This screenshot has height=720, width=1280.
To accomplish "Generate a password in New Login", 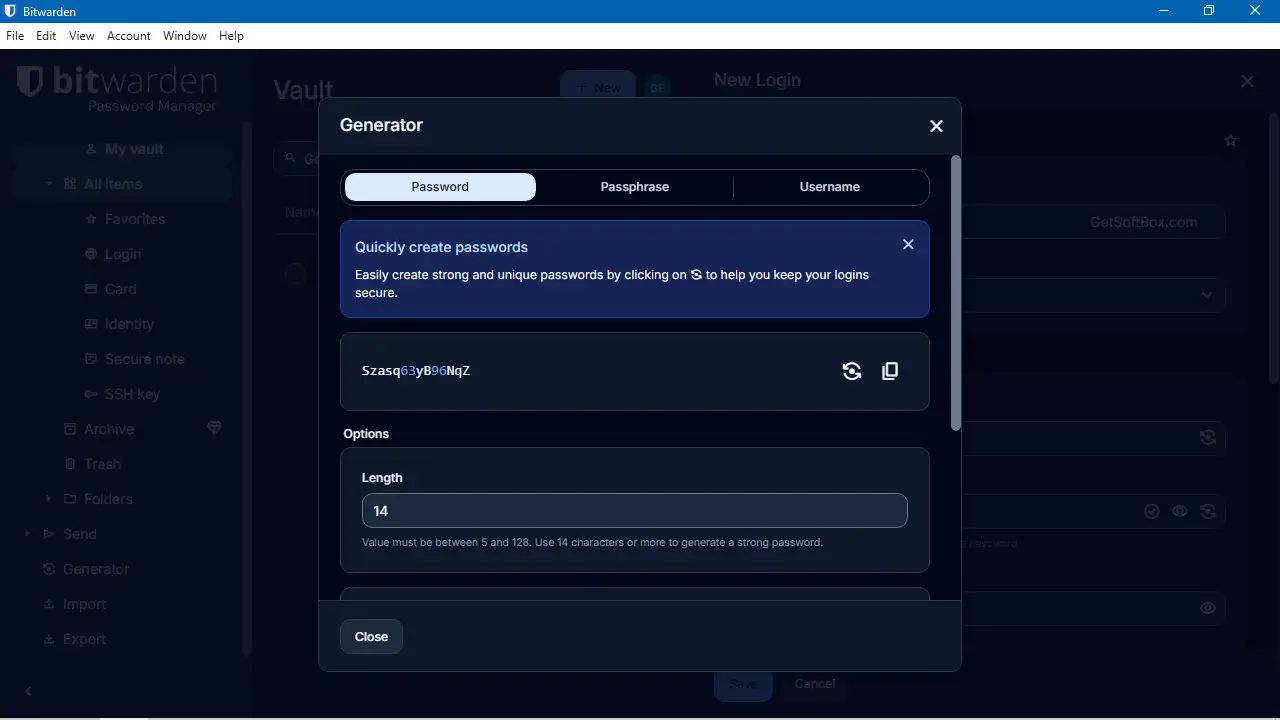I will [x=1208, y=511].
